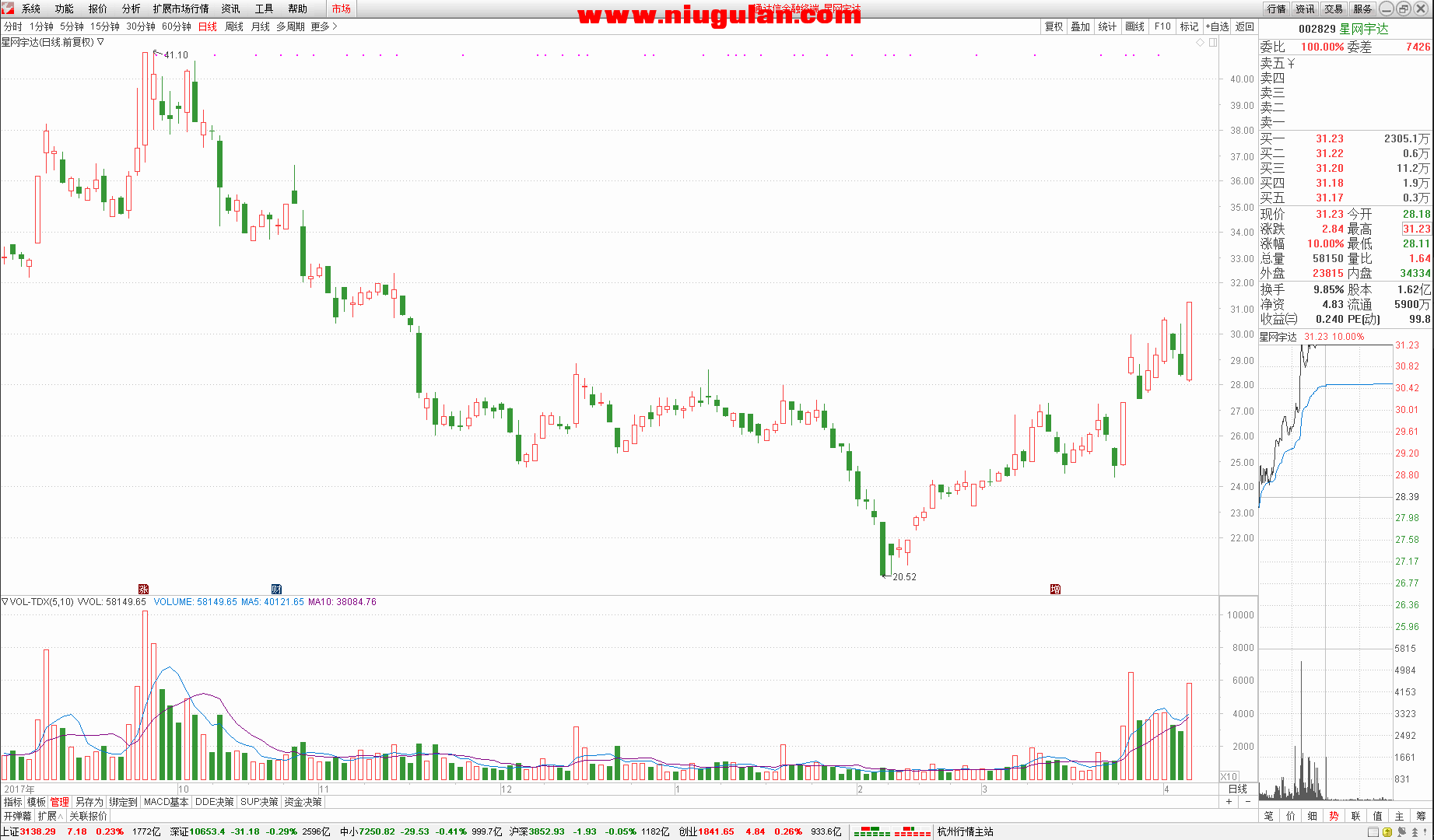Select the DDE决策 template
This screenshot has height=840, width=1434.
point(215,802)
